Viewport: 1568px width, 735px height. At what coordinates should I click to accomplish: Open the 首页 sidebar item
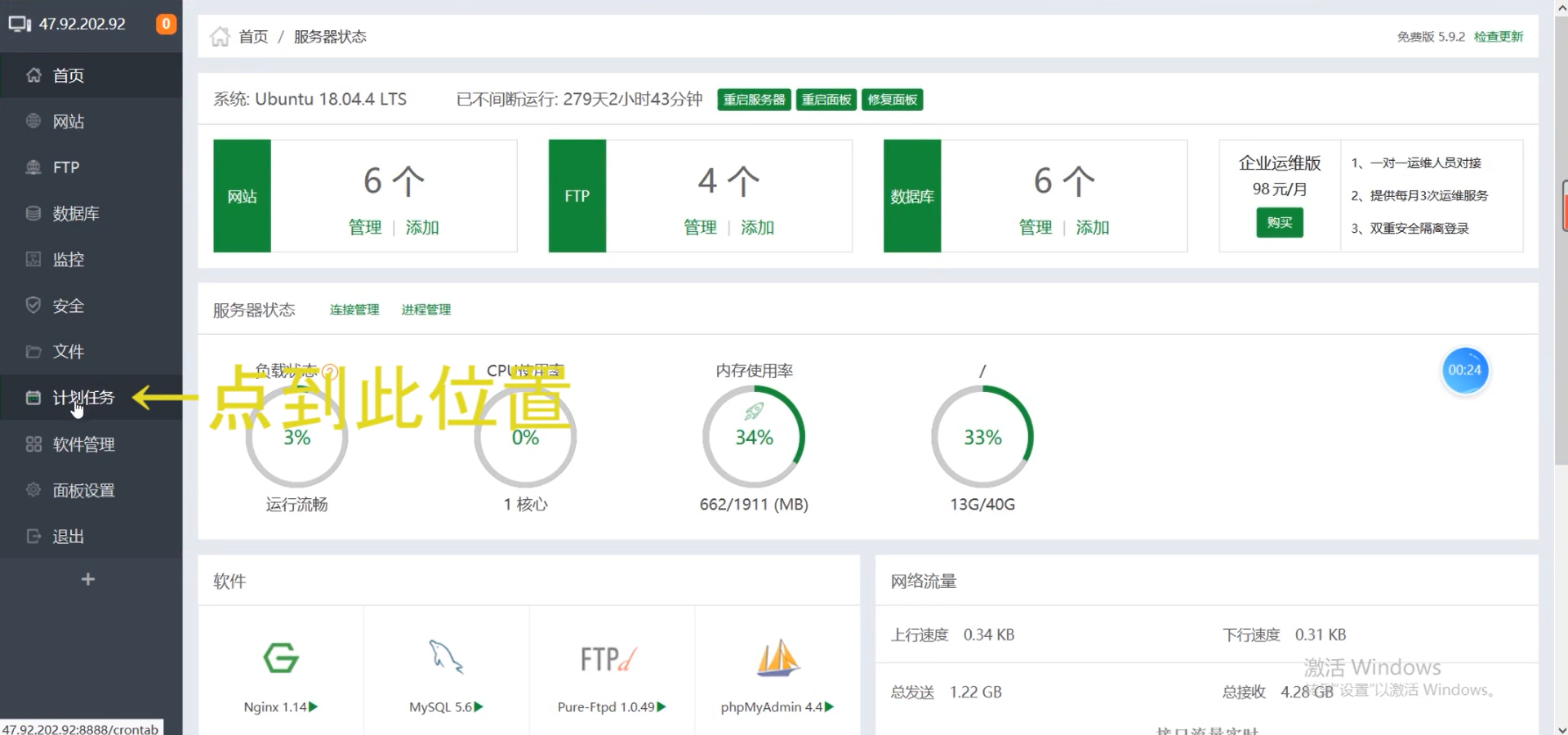click(x=91, y=75)
